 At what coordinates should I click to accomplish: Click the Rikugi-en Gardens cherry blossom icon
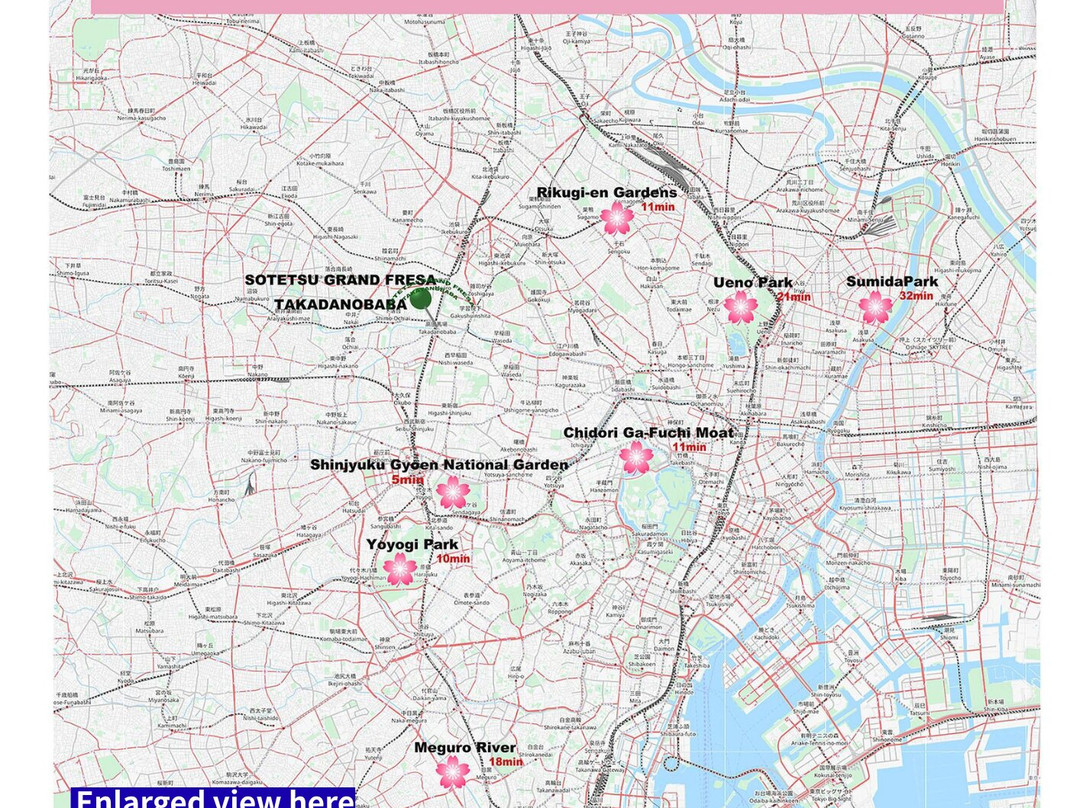point(617,218)
